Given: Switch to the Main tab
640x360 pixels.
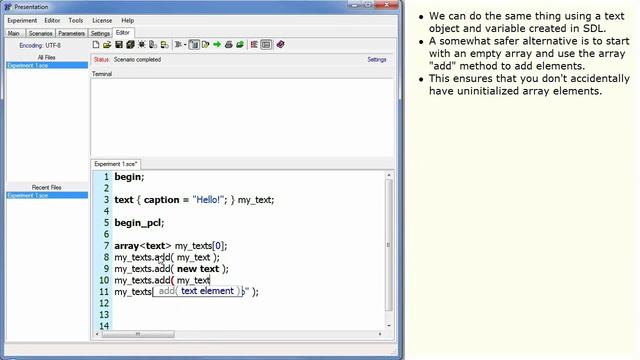Looking at the screenshot, I should coord(14,33).
